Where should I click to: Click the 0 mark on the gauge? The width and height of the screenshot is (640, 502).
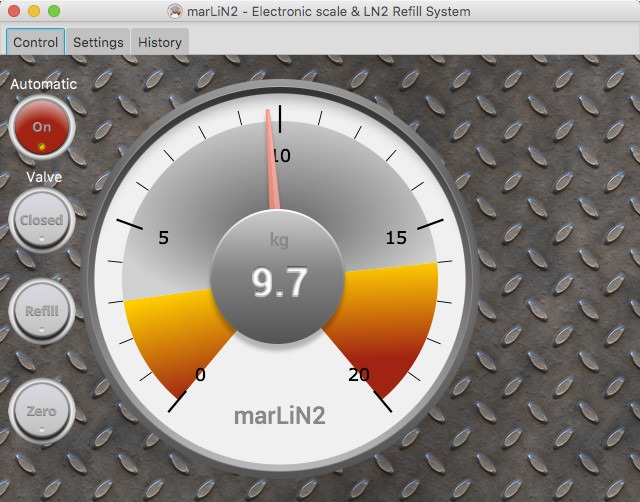pyautogui.click(x=200, y=375)
